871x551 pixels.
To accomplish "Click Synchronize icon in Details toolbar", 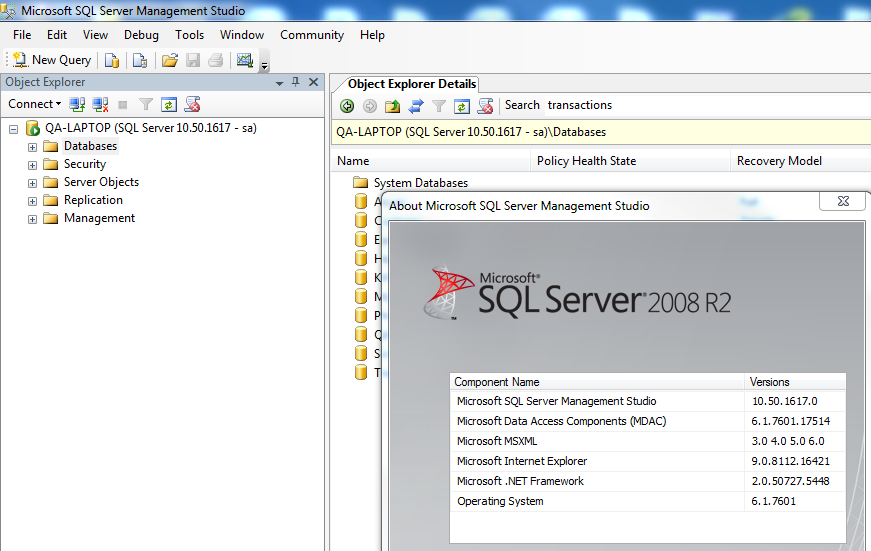I will pos(415,105).
